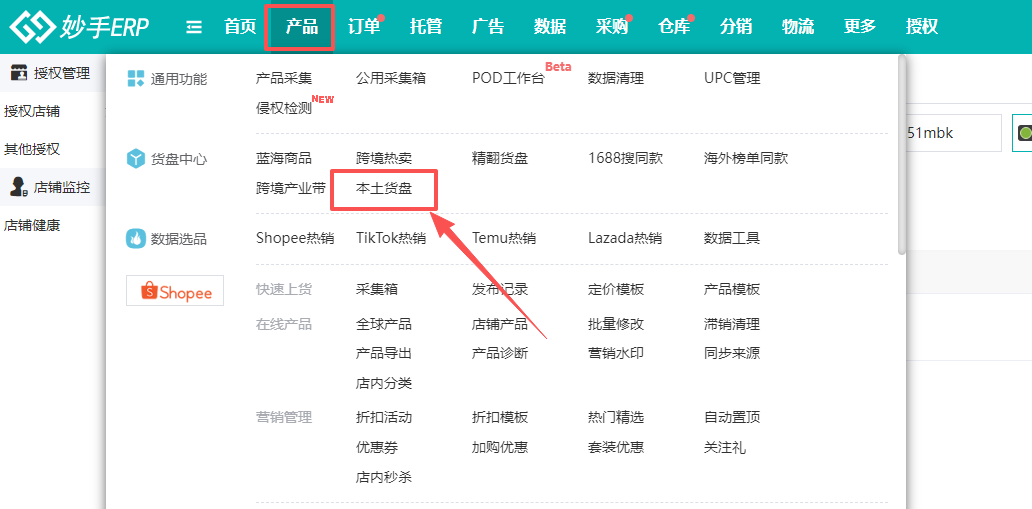The width and height of the screenshot is (1032, 509).
Task: Click the 授权管理 store icon
Action: [x=19, y=72]
